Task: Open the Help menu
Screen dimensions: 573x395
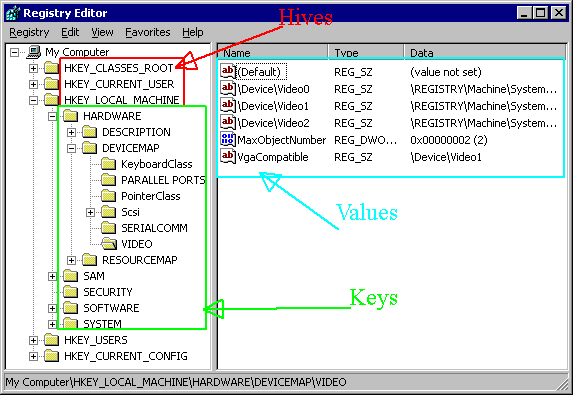Action: point(193,33)
